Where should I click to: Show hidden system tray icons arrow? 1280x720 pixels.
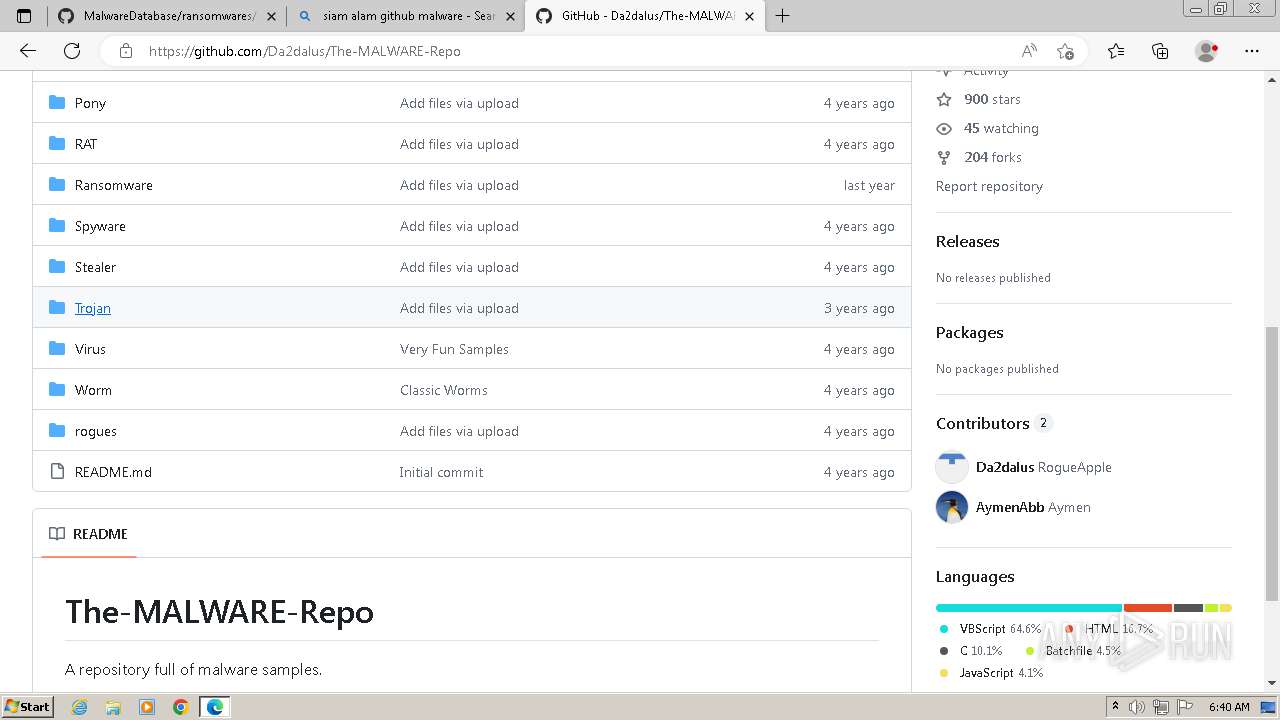(x=1115, y=707)
